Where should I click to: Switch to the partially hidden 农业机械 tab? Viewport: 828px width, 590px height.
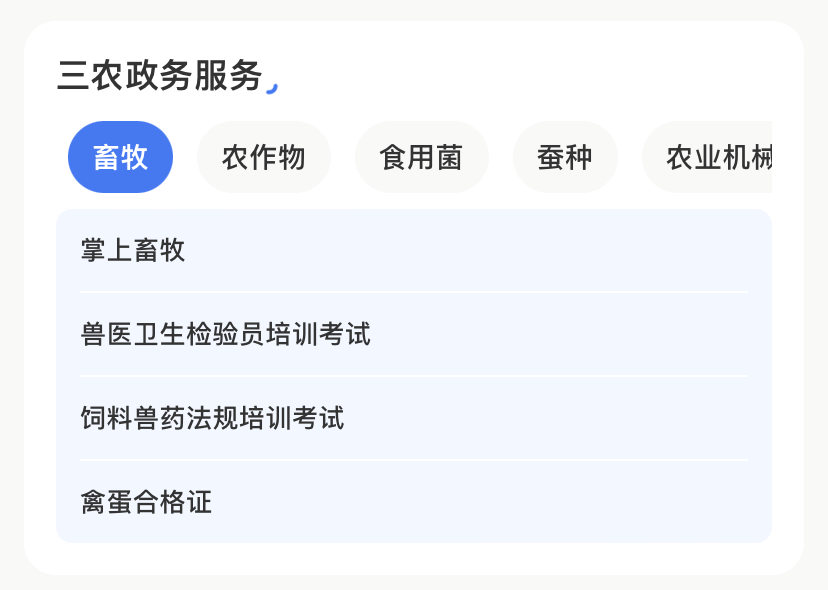click(x=707, y=157)
